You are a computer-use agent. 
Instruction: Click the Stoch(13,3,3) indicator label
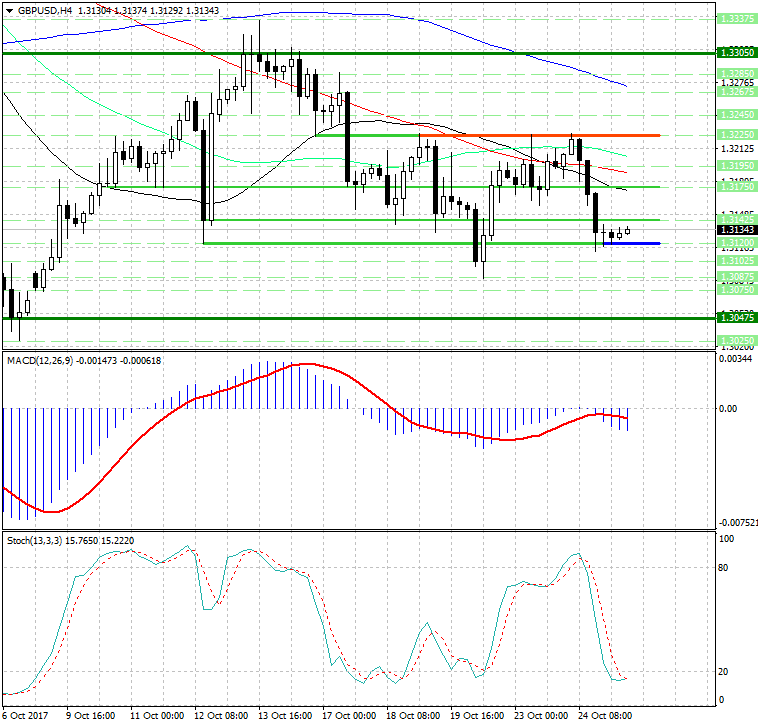[38, 540]
